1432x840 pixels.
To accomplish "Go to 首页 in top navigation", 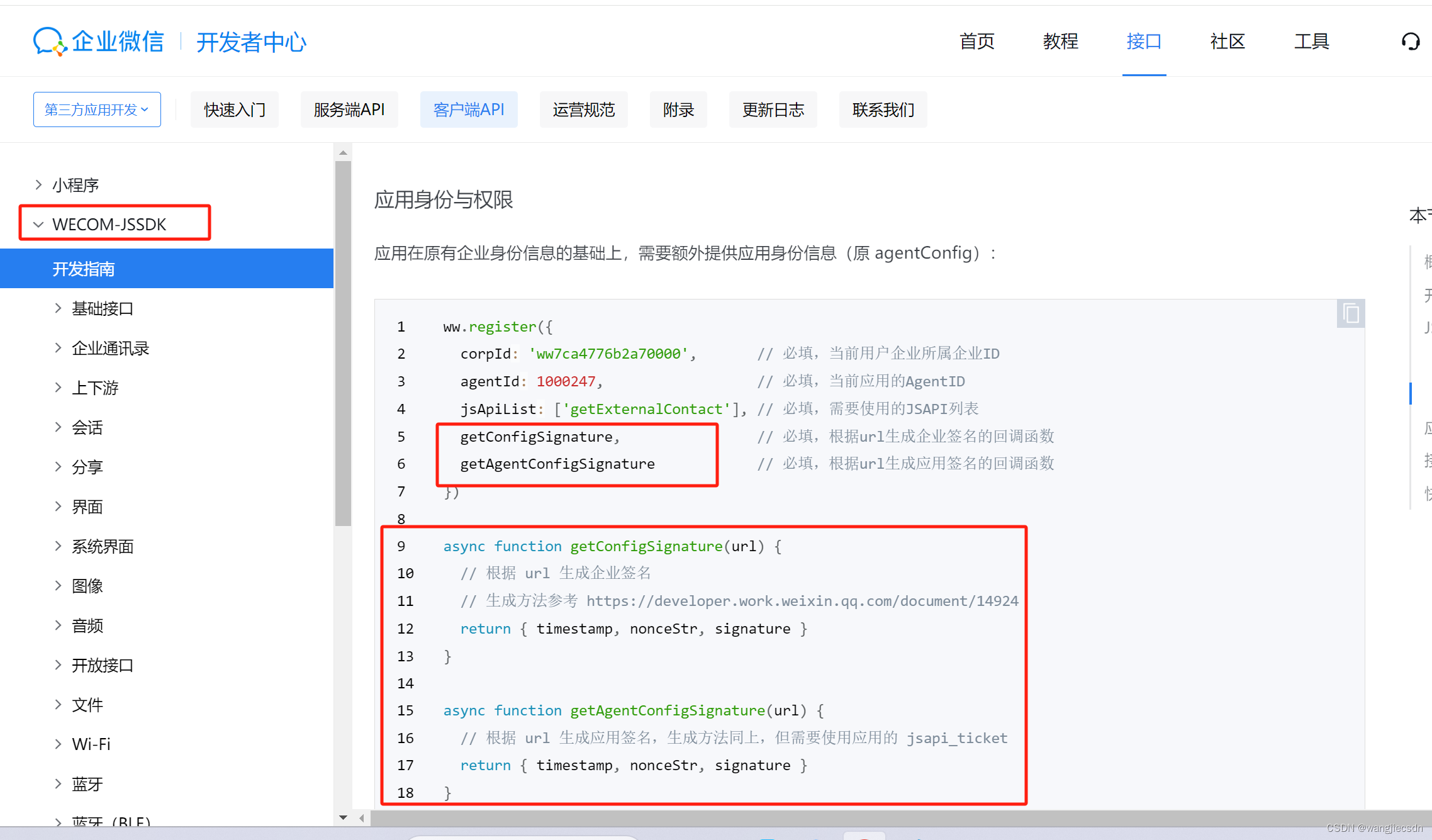I will pyautogui.click(x=976, y=42).
